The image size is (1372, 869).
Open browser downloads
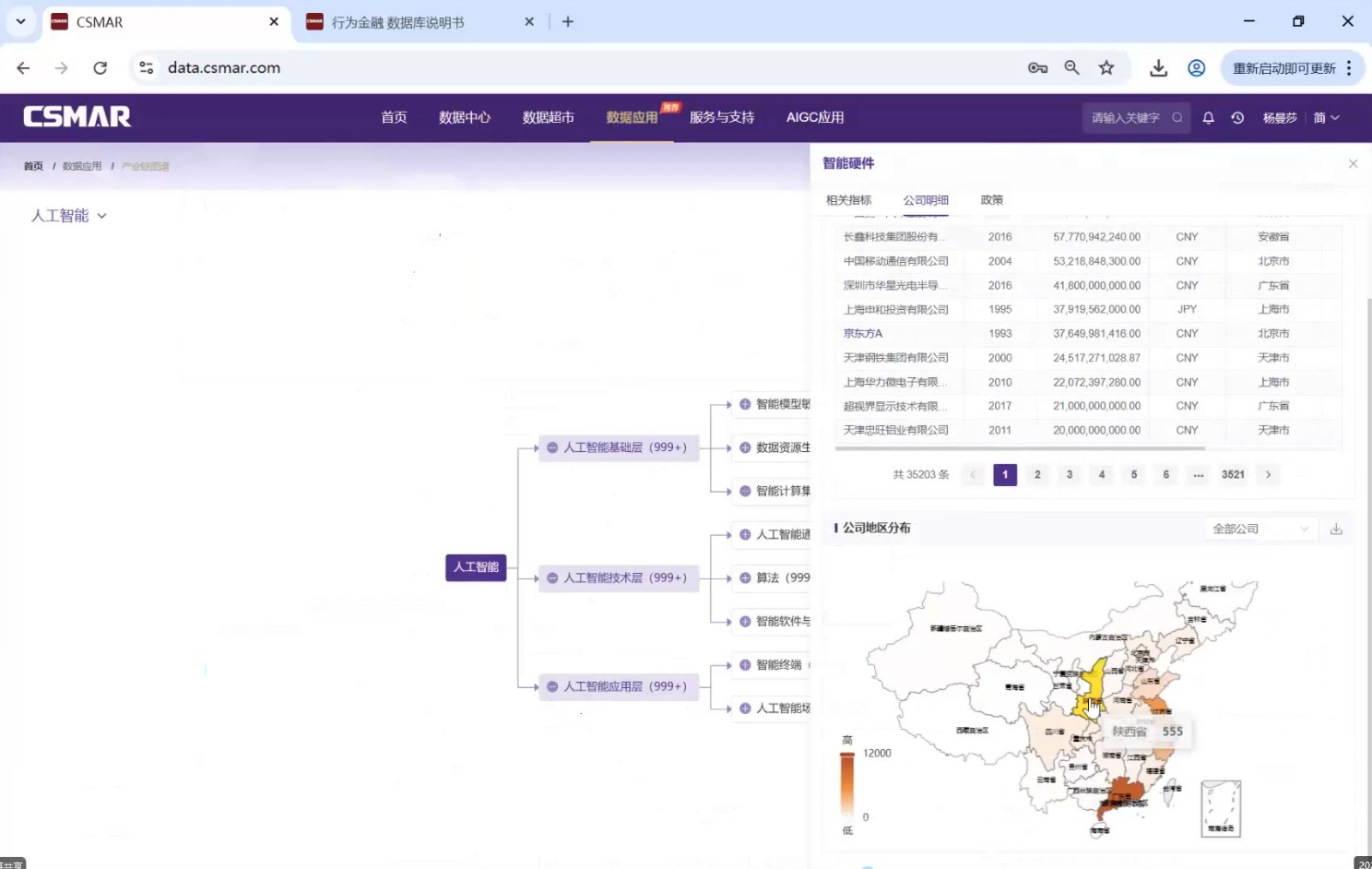[1158, 67]
